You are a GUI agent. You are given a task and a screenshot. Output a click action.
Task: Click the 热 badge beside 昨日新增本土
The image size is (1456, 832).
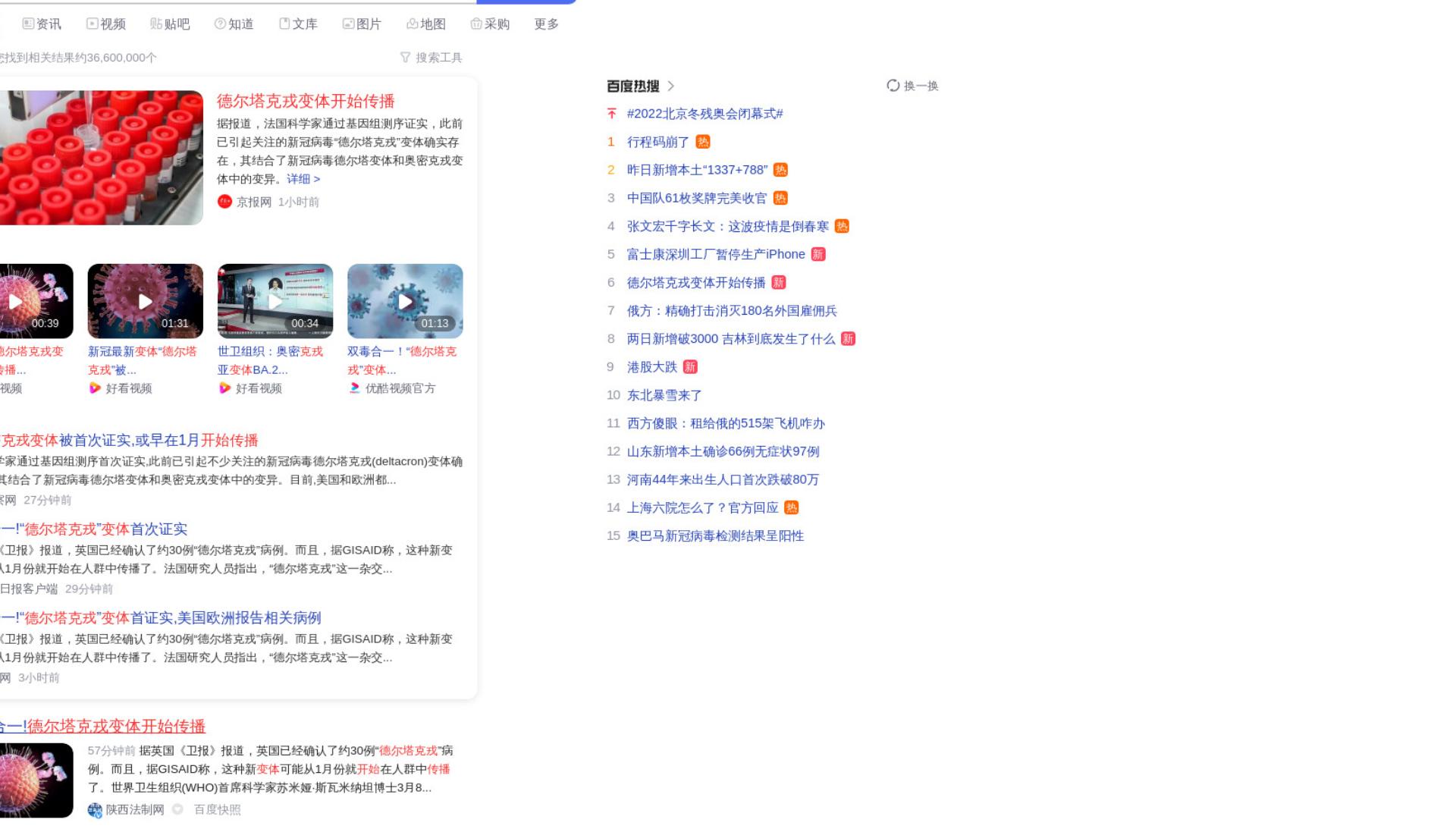(x=780, y=170)
